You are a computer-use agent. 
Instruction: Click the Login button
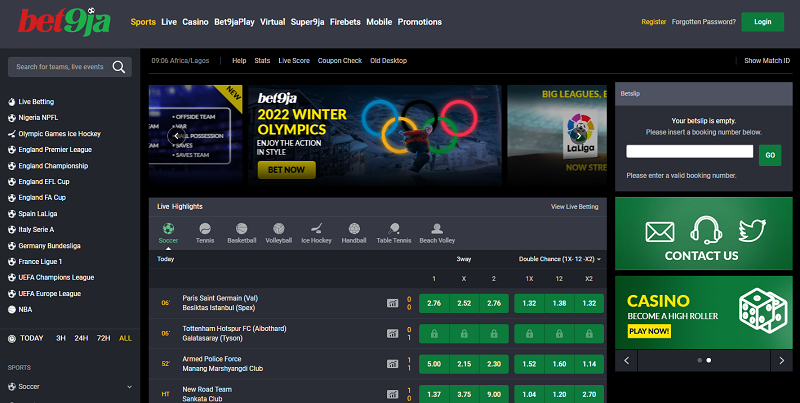point(762,22)
